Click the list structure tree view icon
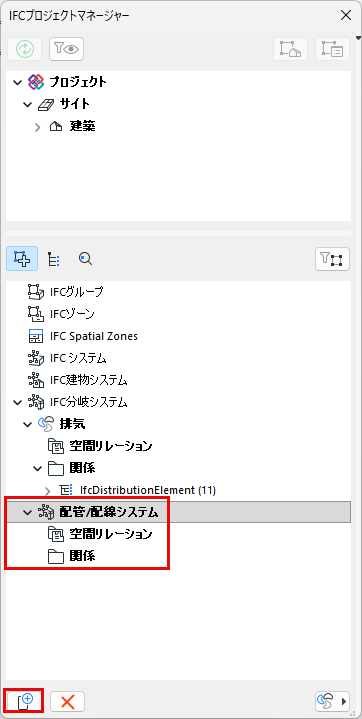The width and height of the screenshot is (362, 719). pos(333,49)
